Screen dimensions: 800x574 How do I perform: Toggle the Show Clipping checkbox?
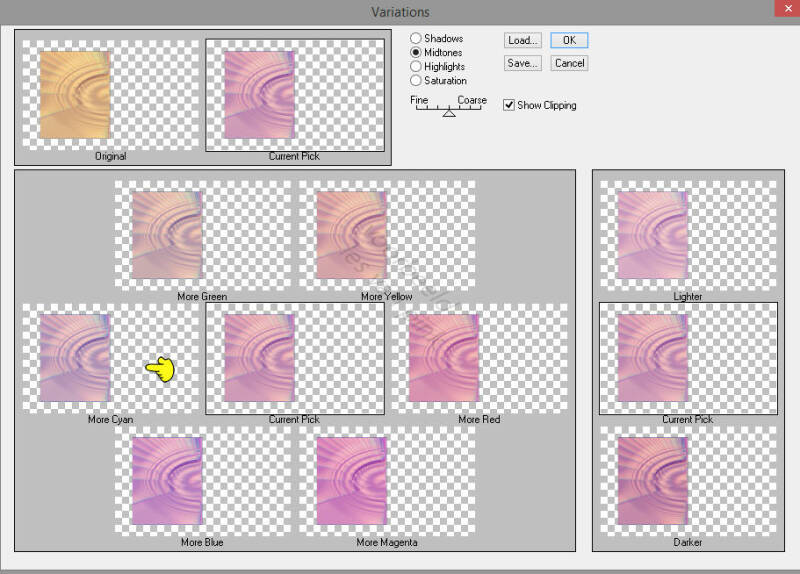click(x=509, y=105)
